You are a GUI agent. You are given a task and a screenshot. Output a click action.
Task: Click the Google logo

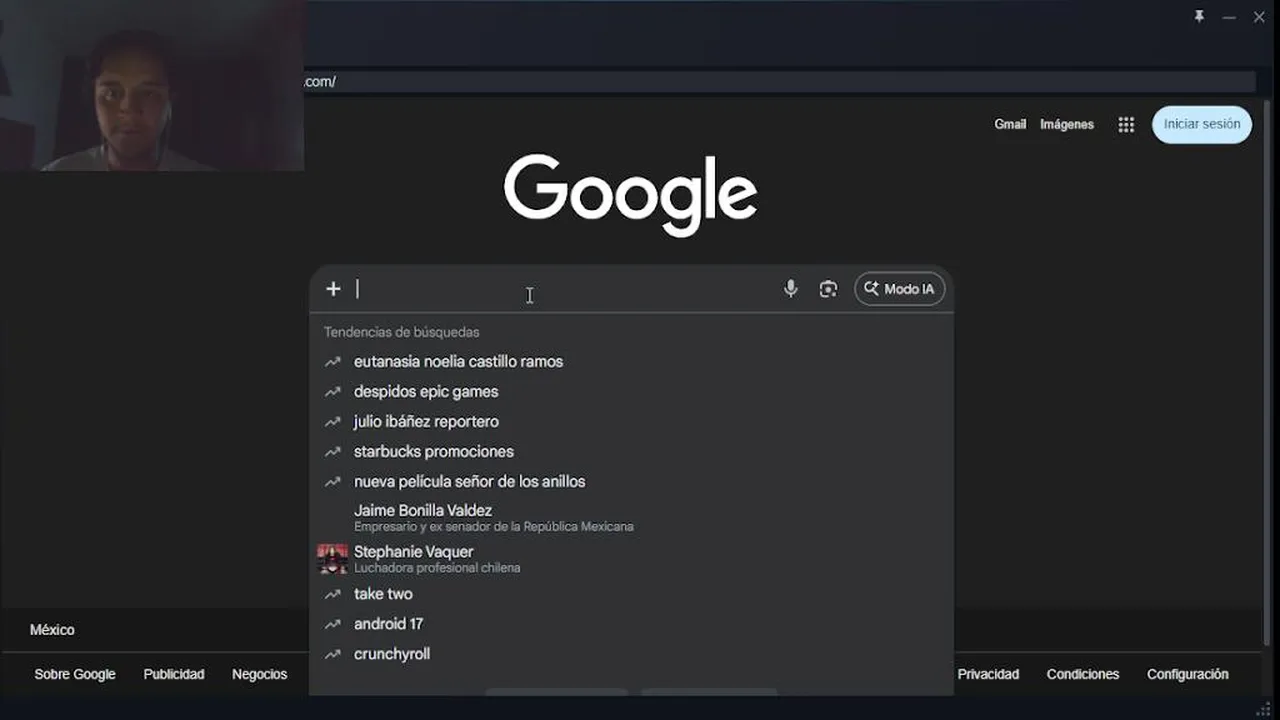(630, 195)
